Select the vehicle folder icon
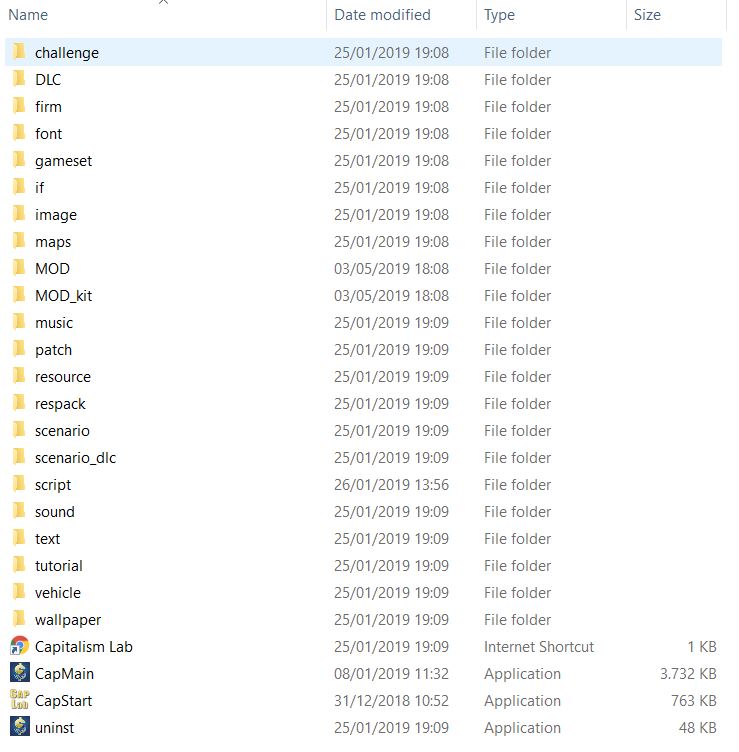Image resolution: width=739 pixels, height=752 pixels. point(19,592)
